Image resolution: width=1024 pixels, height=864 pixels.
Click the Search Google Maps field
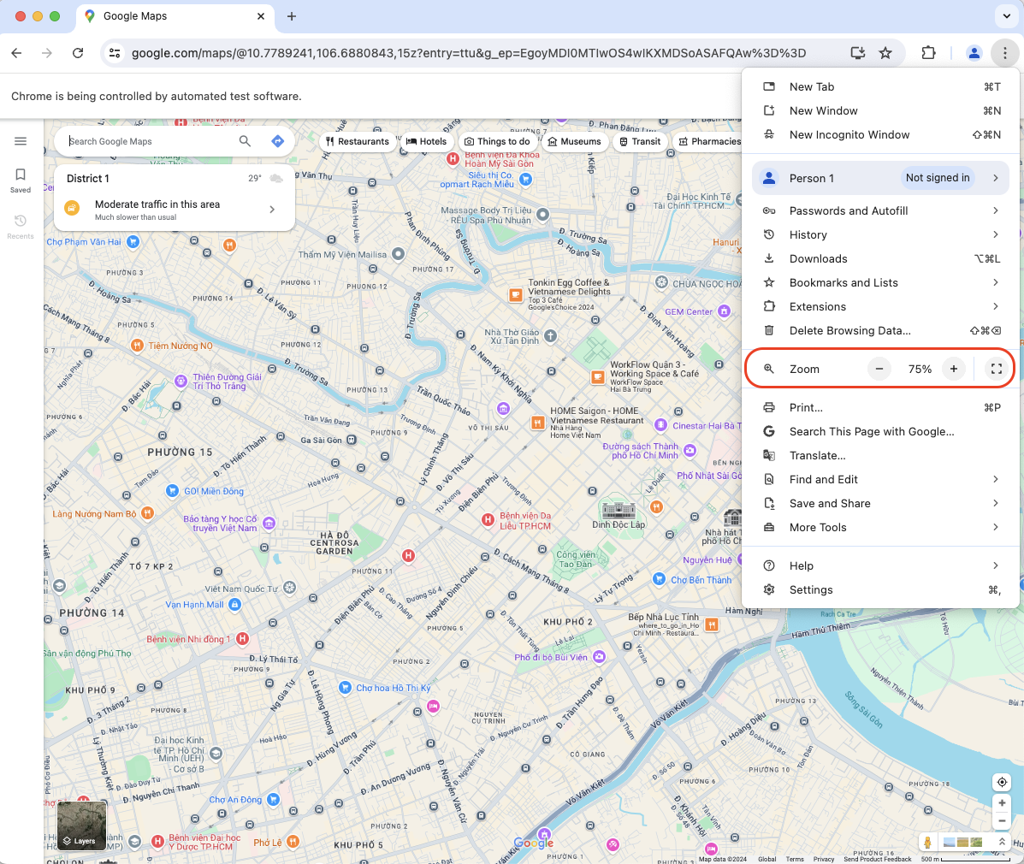point(145,141)
